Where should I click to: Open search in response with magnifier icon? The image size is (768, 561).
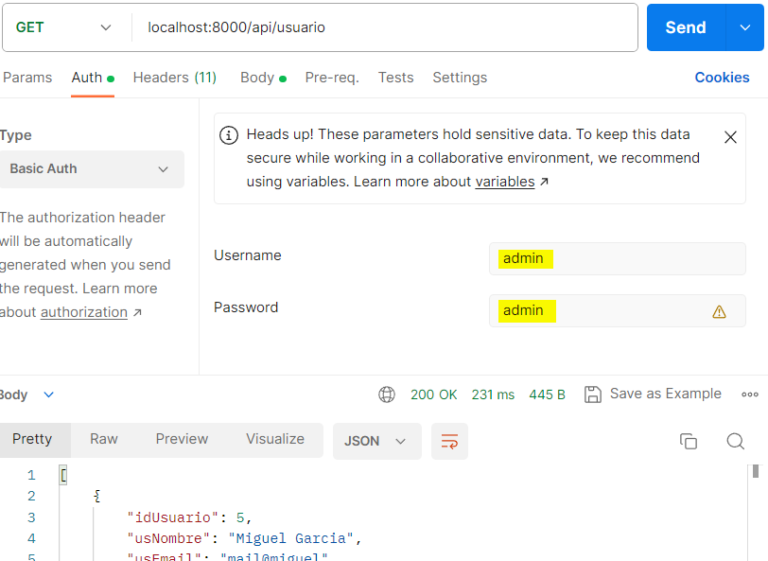tap(735, 441)
